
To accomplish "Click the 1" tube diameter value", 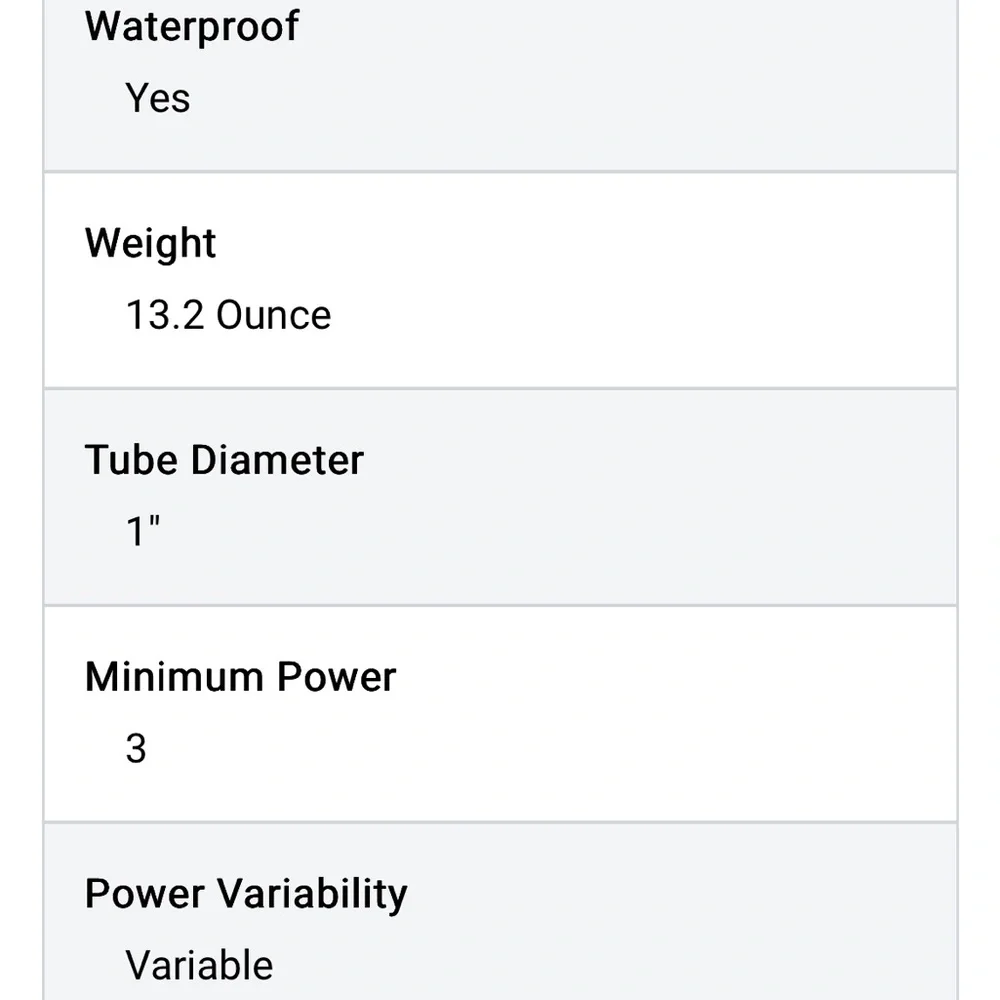I will tap(142, 532).
